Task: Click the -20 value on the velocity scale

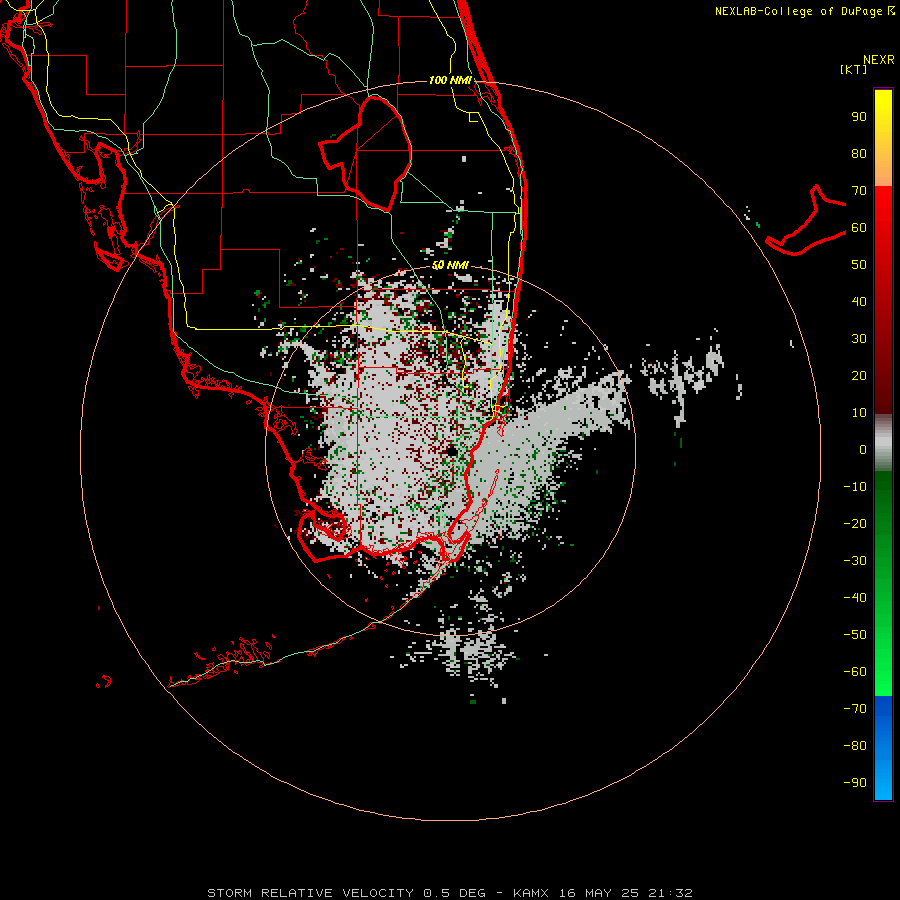Action: click(855, 523)
